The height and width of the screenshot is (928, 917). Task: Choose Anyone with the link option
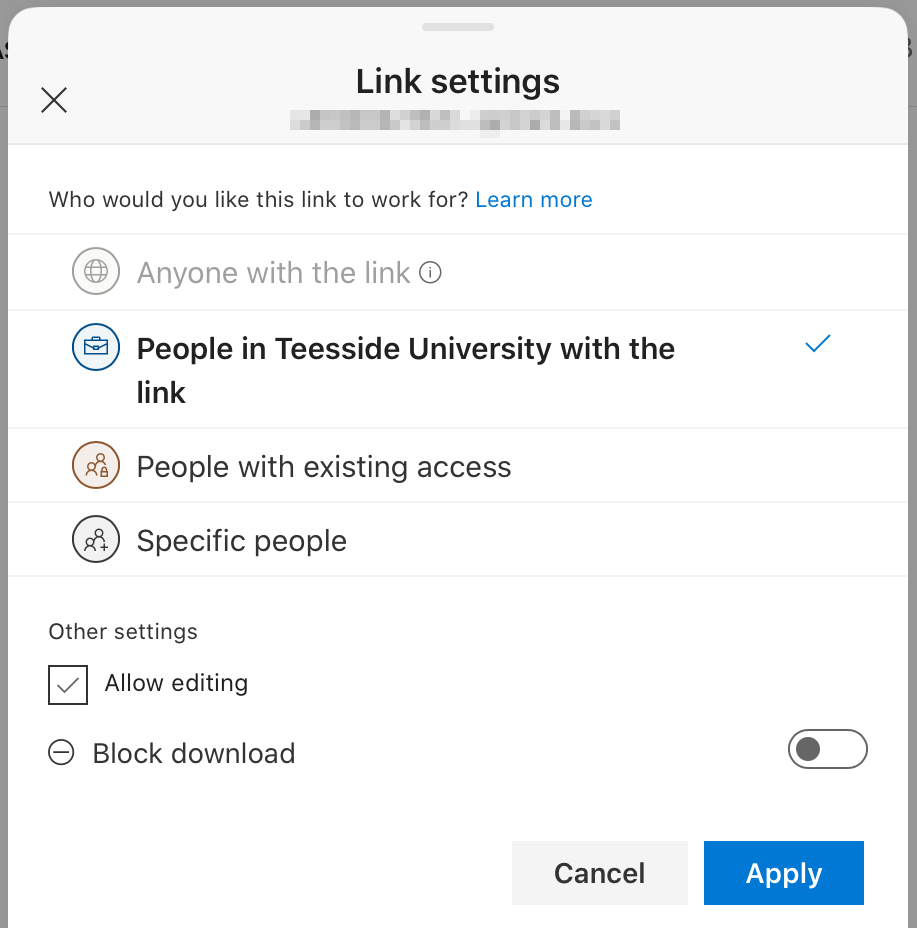[x=273, y=272]
